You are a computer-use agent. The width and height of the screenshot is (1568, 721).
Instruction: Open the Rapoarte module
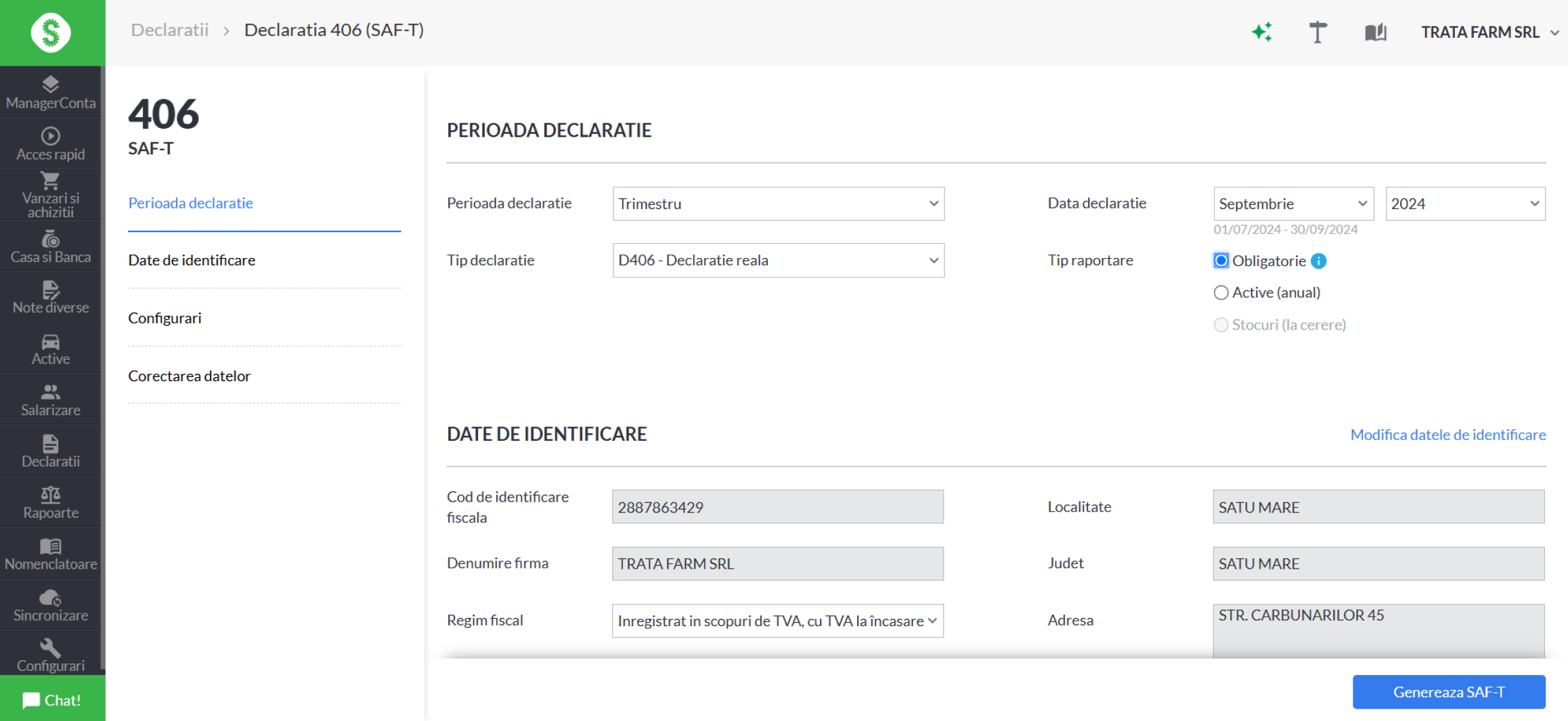point(51,503)
